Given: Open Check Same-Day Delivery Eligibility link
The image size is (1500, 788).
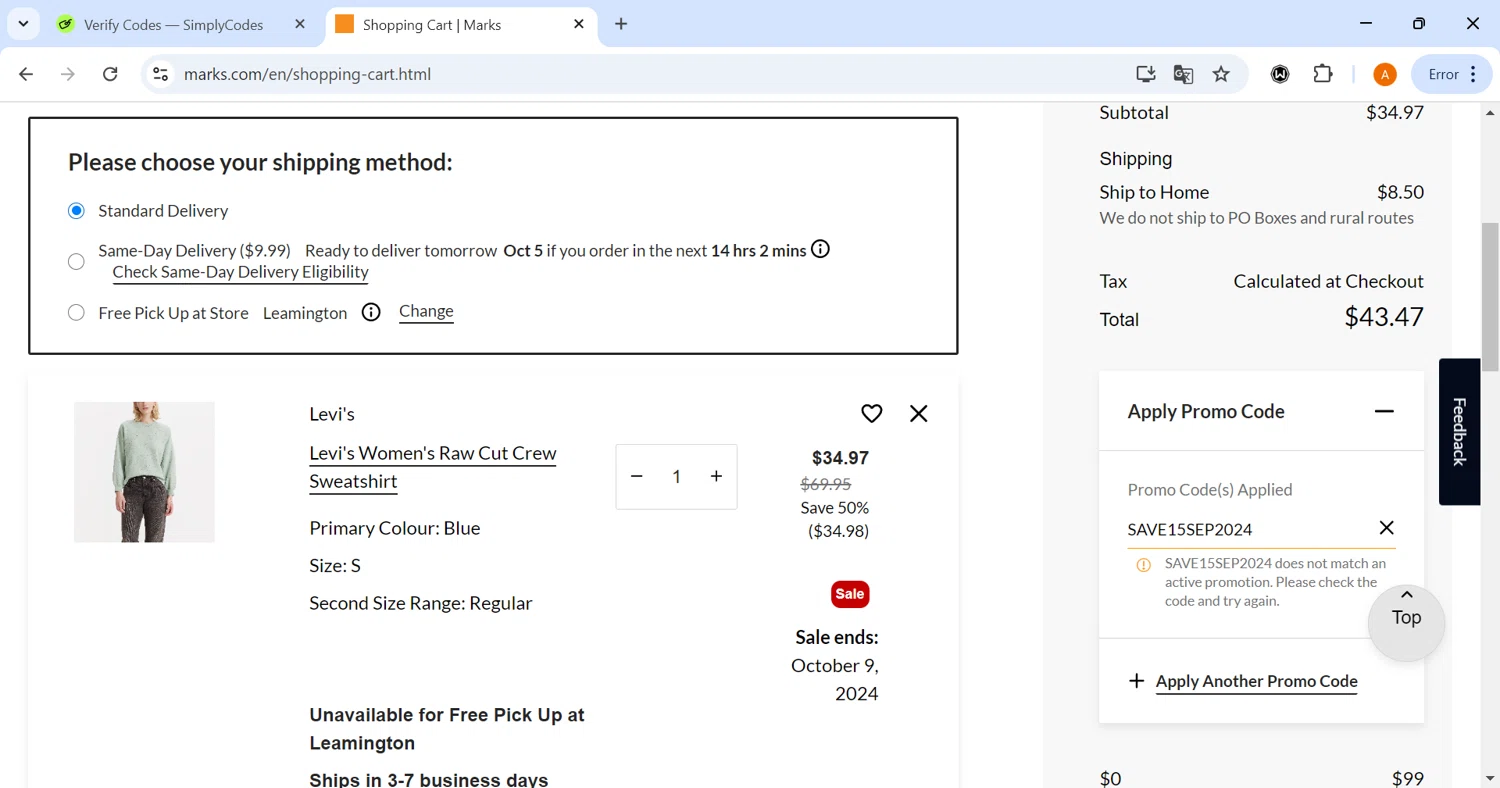Looking at the screenshot, I should coord(240,272).
